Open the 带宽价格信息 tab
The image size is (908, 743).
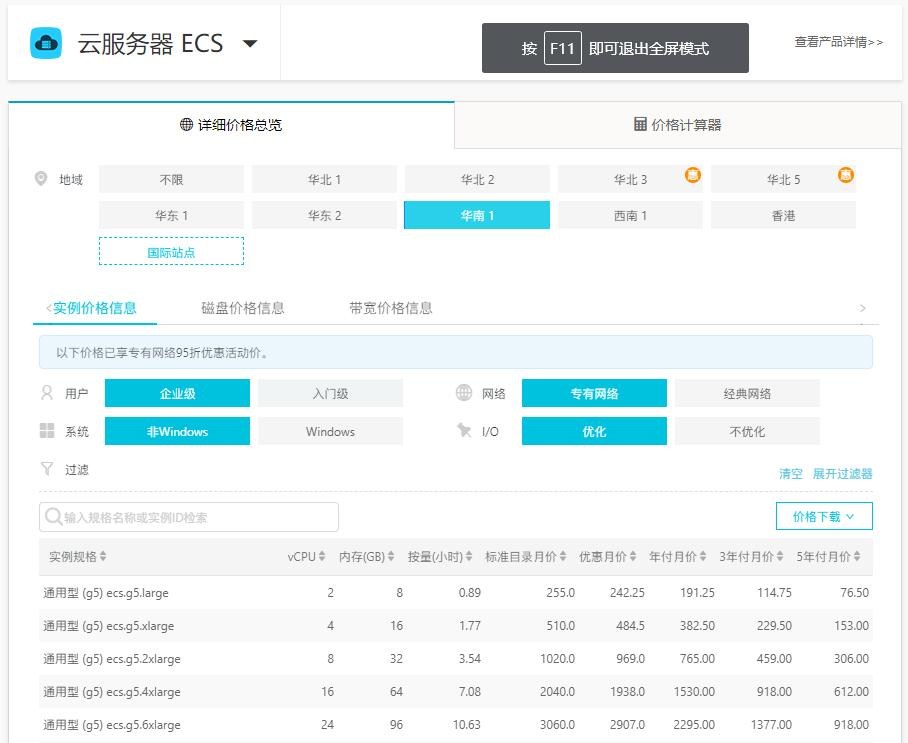click(391, 308)
